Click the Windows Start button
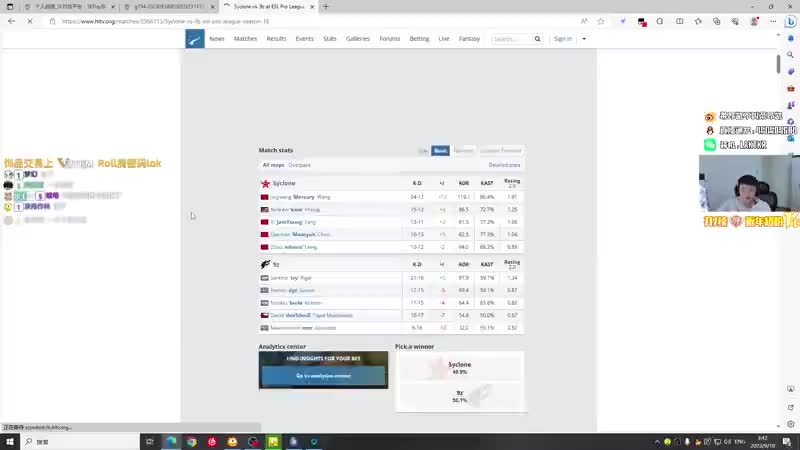 10,441
